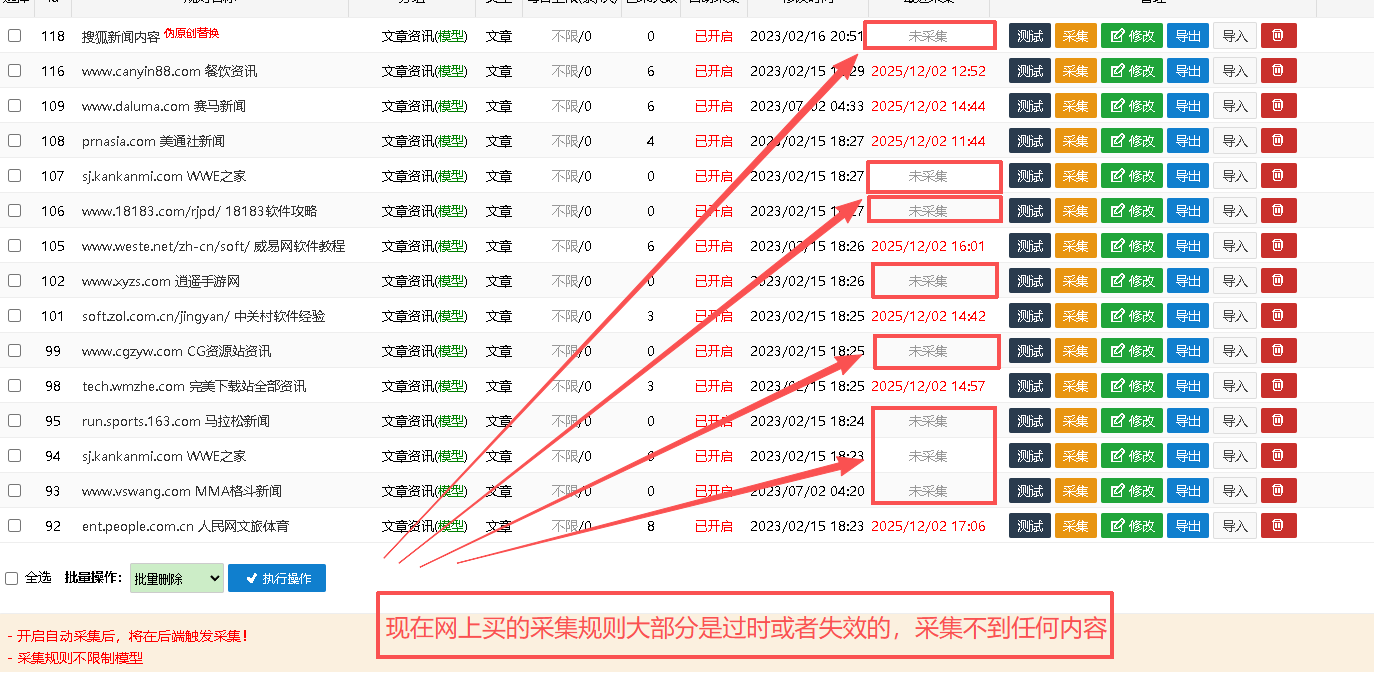
Task: Click 采集 for run.sports.163.com row
Action: tap(1076, 421)
